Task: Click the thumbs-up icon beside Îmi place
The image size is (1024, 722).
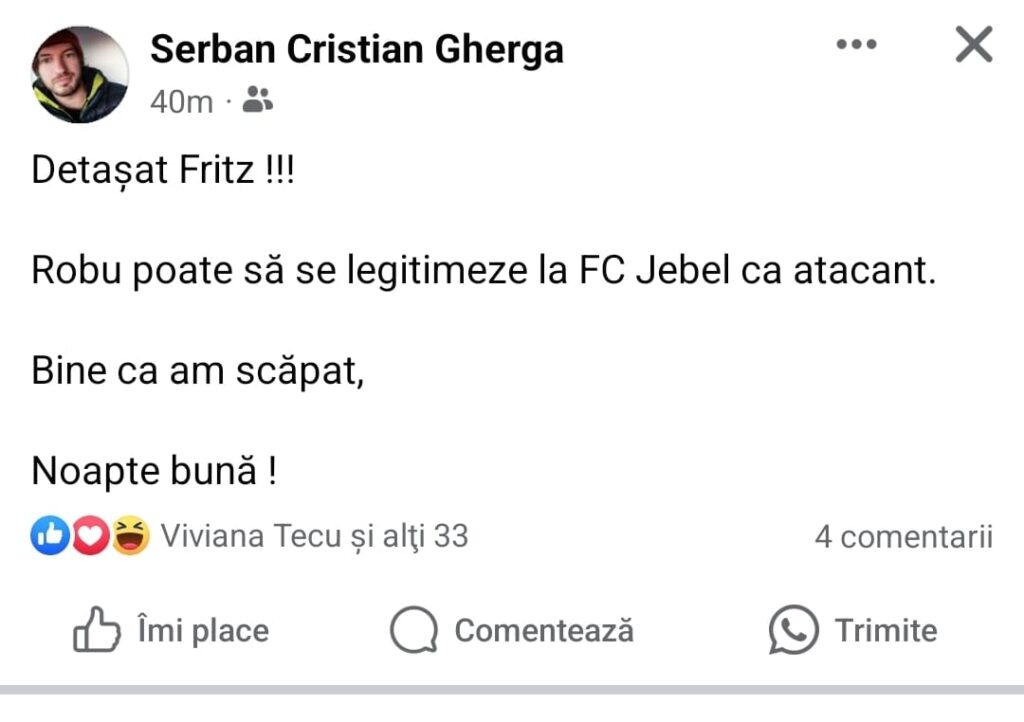Action: pos(96,631)
